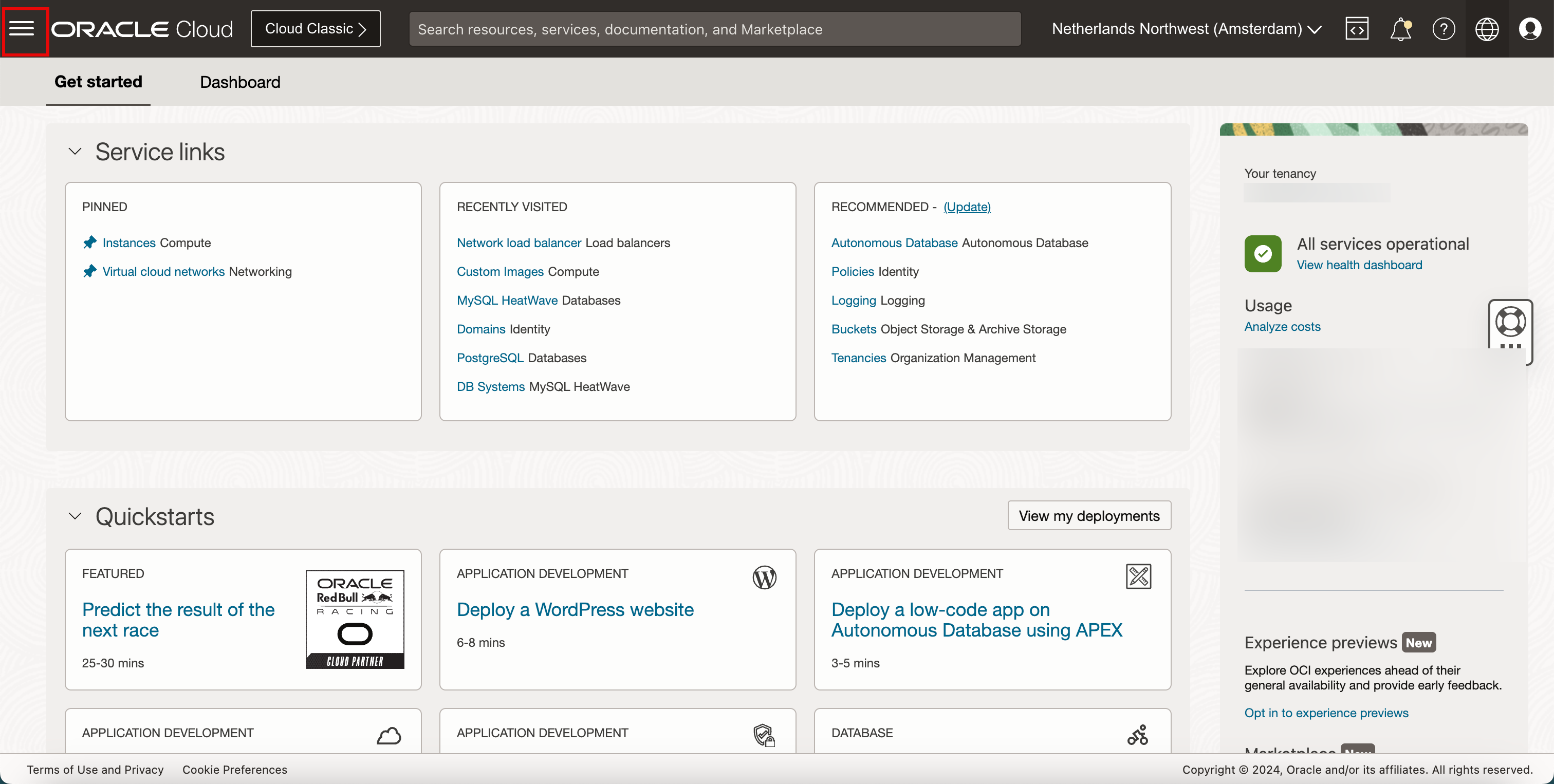1554x784 pixels.
Task: Open the language globe menu
Action: tap(1487, 29)
